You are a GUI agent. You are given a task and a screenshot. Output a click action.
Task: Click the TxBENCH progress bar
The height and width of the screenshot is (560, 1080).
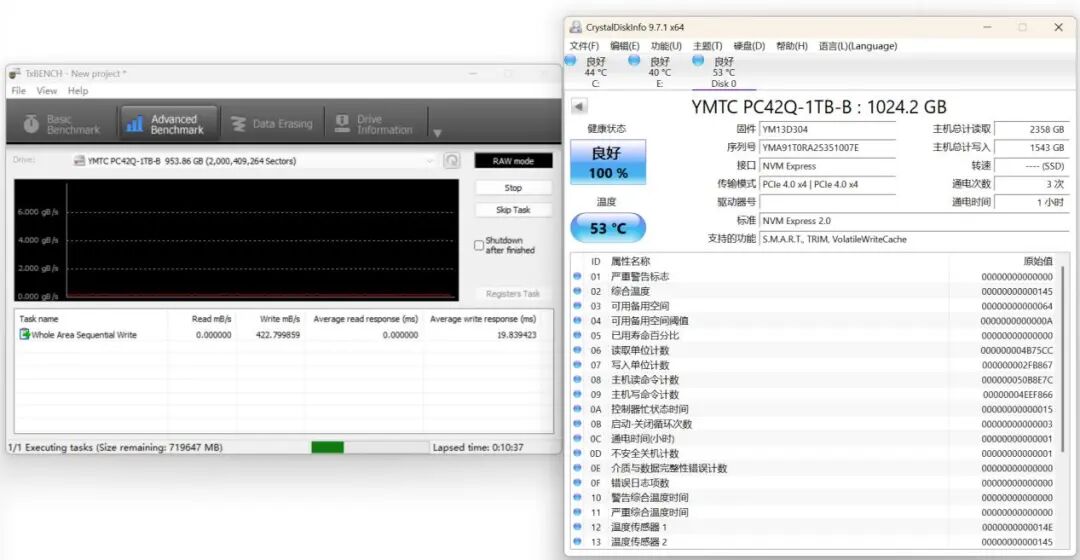[x=369, y=447]
